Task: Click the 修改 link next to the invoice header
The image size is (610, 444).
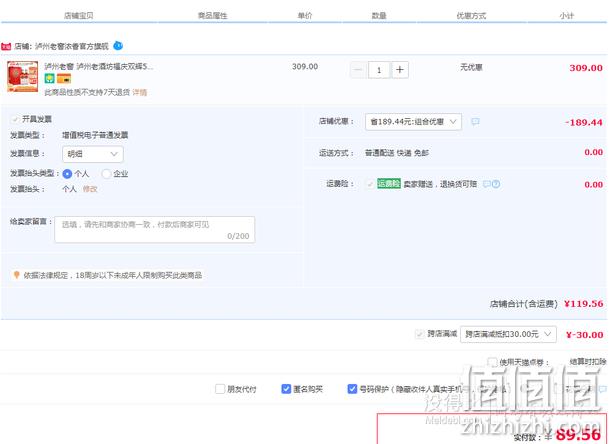Action: click(x=90, y=189)
